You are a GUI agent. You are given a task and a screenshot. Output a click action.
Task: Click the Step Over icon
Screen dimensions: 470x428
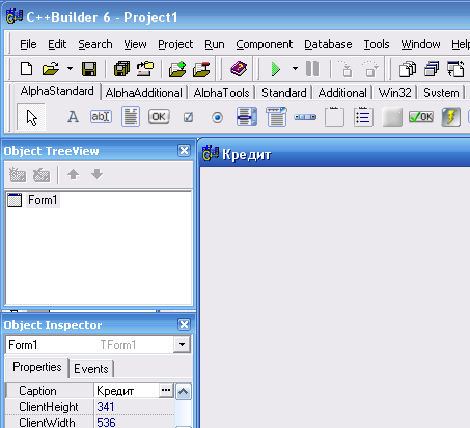(x=370, y=69)
